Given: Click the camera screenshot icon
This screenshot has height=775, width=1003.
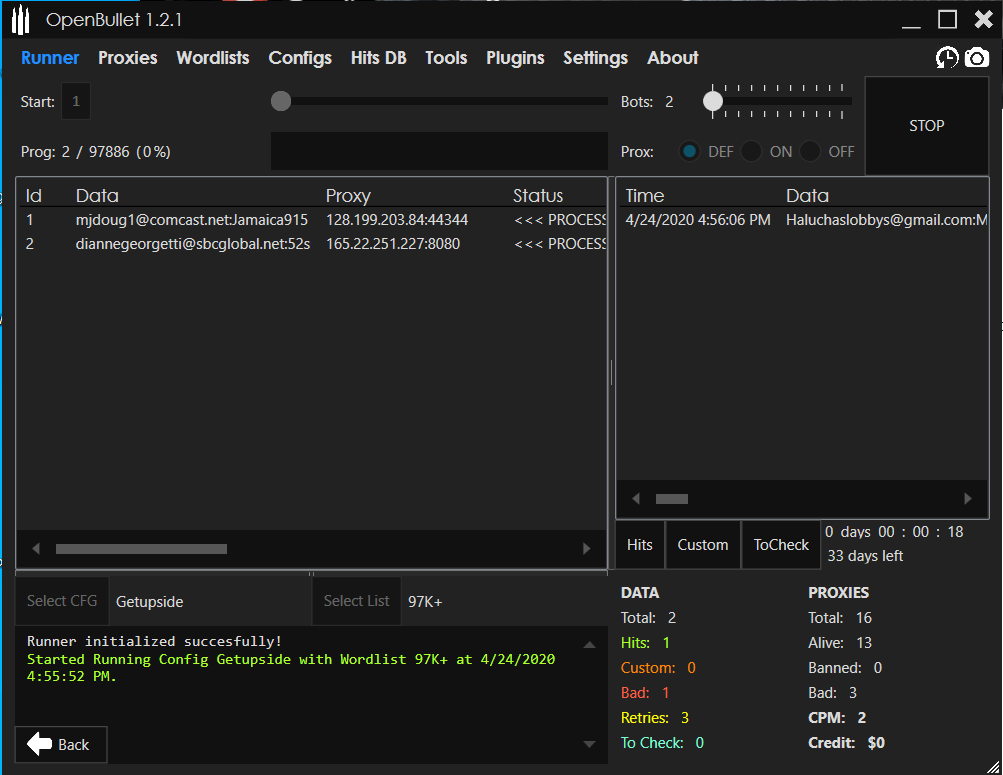Looking at the screenshot, I should tap(976, 58).
